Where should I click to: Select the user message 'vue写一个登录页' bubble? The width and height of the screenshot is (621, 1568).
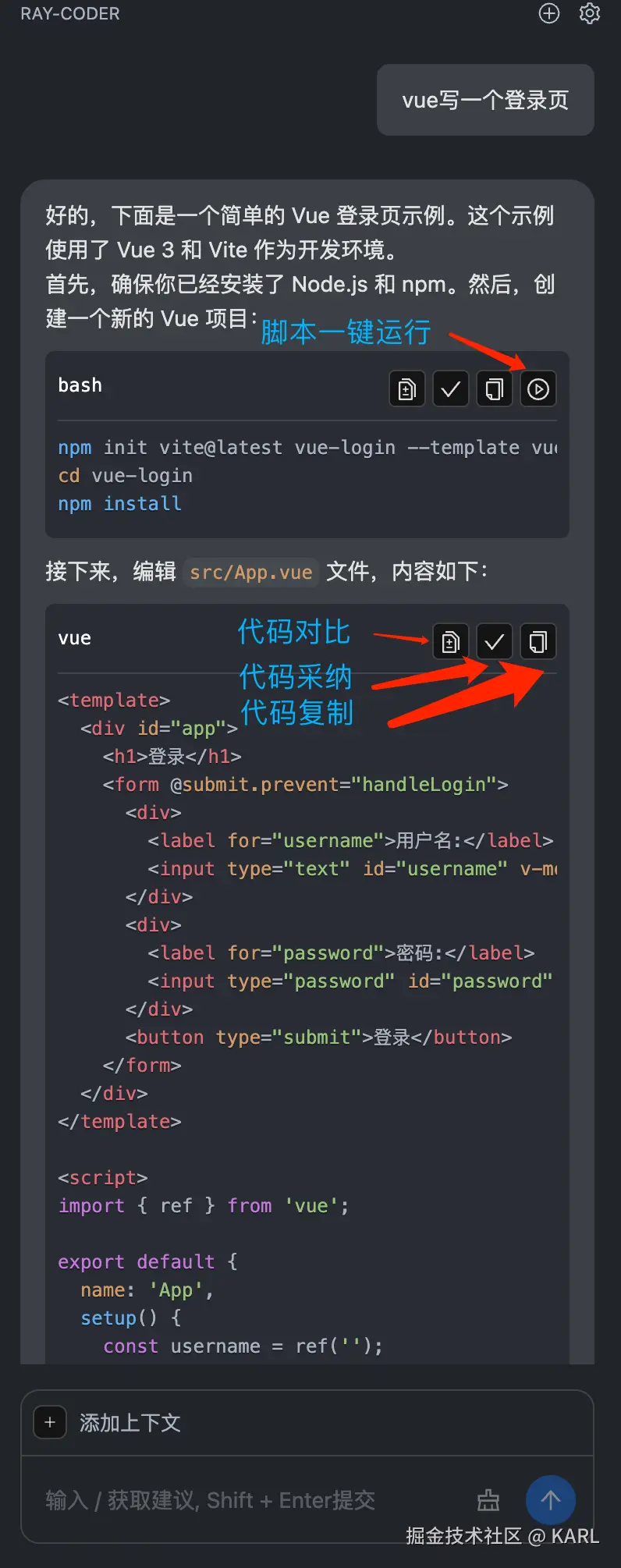pos(485,100)
